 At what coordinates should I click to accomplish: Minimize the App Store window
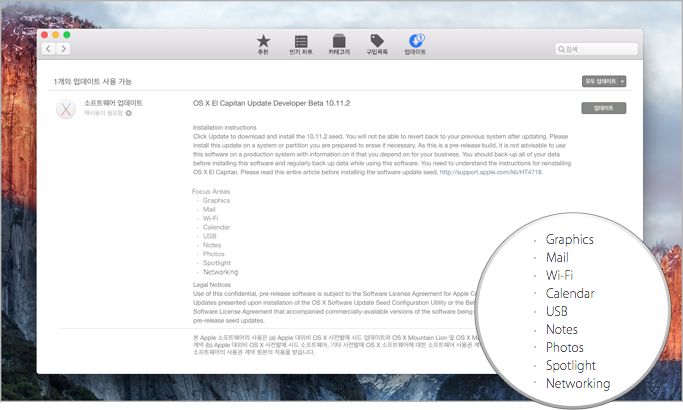(x=55, y=35)
